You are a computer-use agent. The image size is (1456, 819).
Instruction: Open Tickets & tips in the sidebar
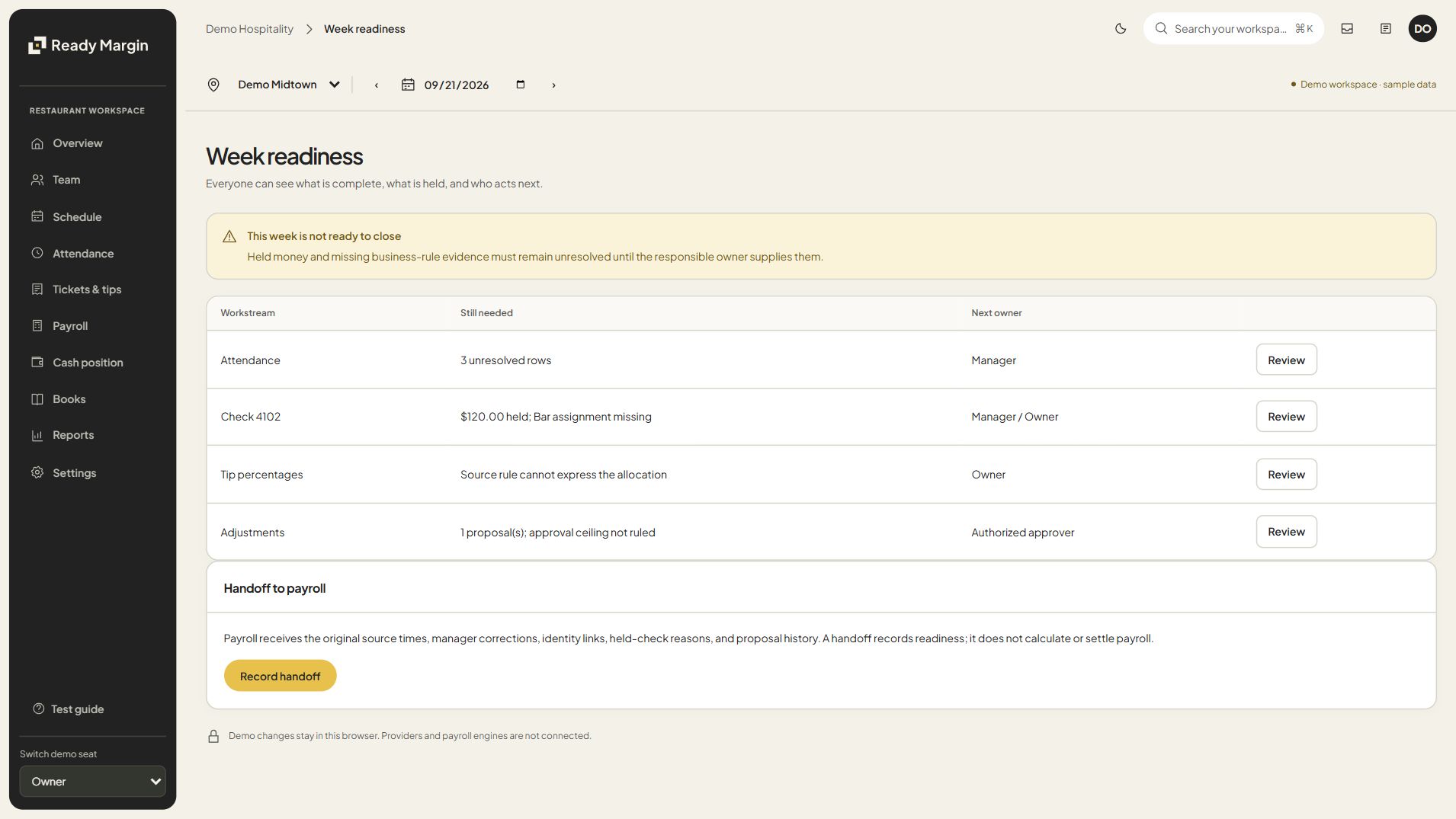(x=92, y=290)
